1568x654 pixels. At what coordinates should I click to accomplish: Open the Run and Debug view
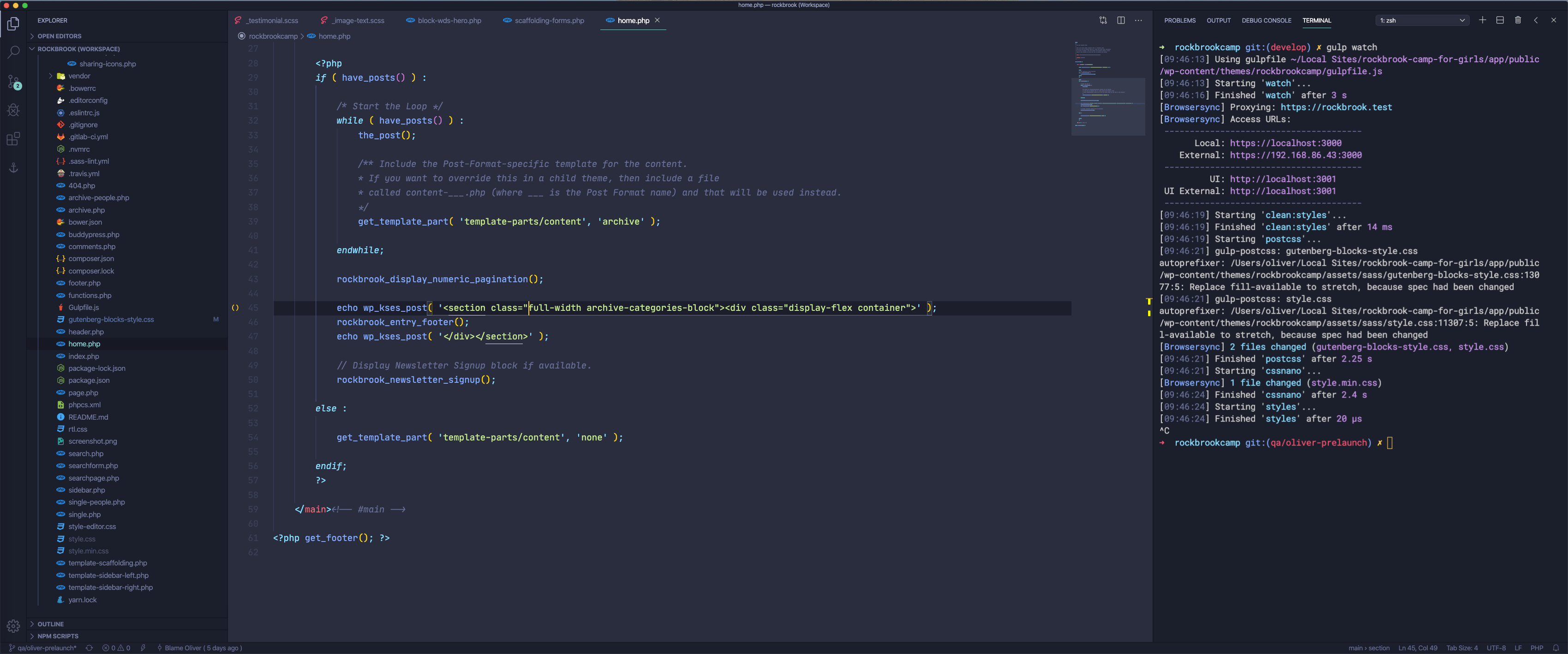pyautogui.click(x=13, y=110)
